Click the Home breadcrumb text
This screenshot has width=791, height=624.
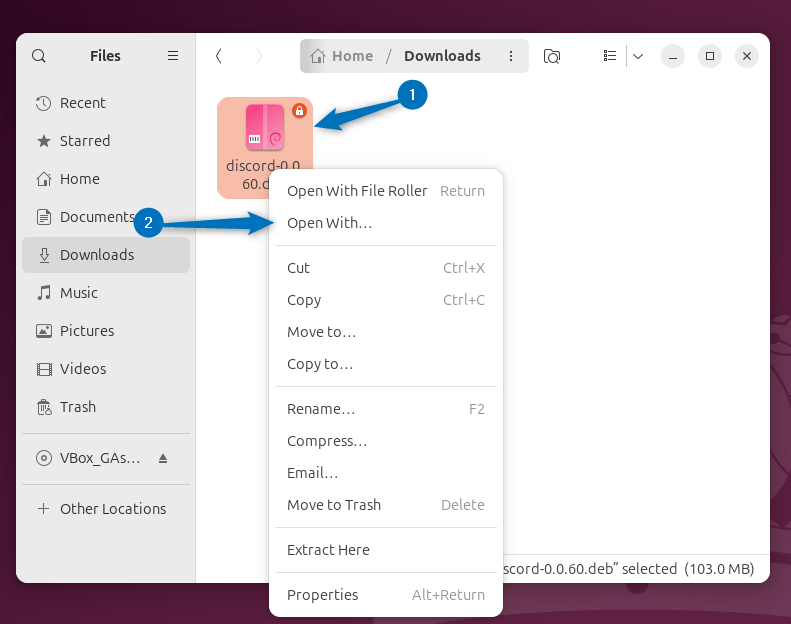(x=353, y=55)
